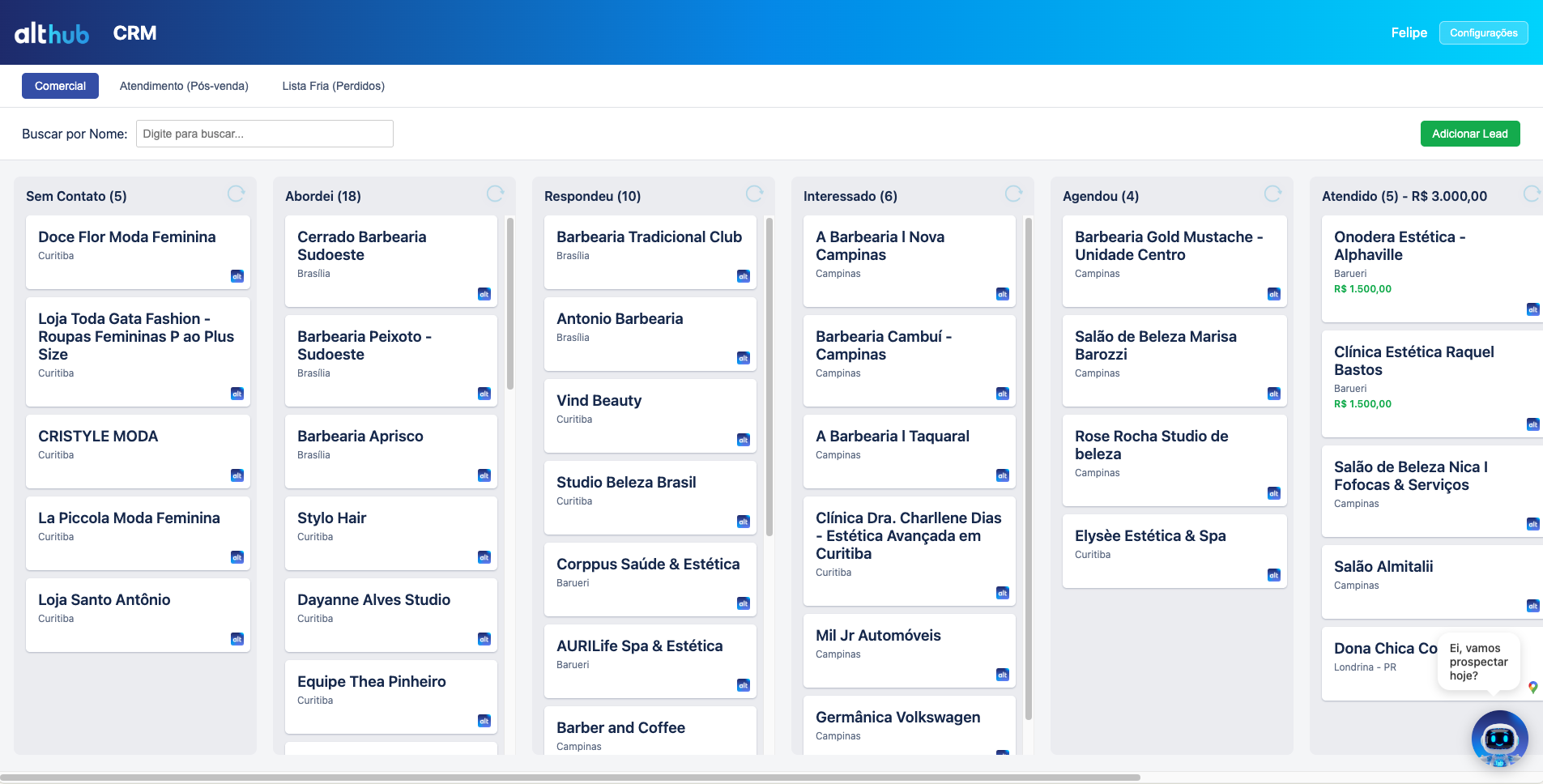Click the Adicionar Lead button
The height and width of the screenshot is (784, 1543).
pos(1469,134)
